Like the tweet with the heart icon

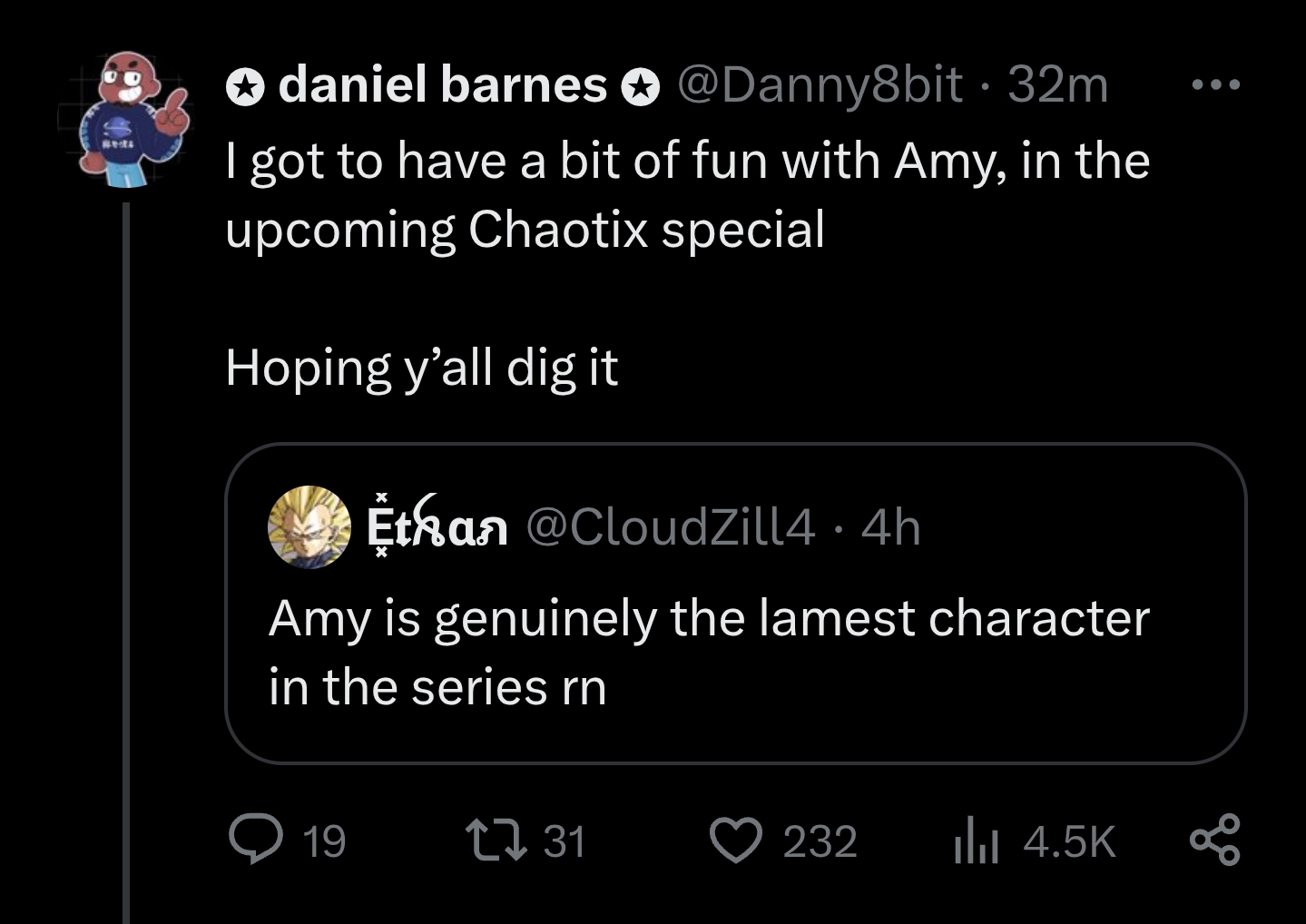737,840
